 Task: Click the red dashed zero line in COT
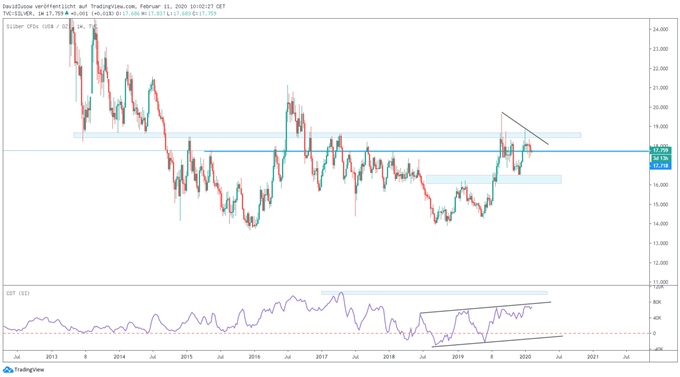pyautogui.click(x=326, y=333)
